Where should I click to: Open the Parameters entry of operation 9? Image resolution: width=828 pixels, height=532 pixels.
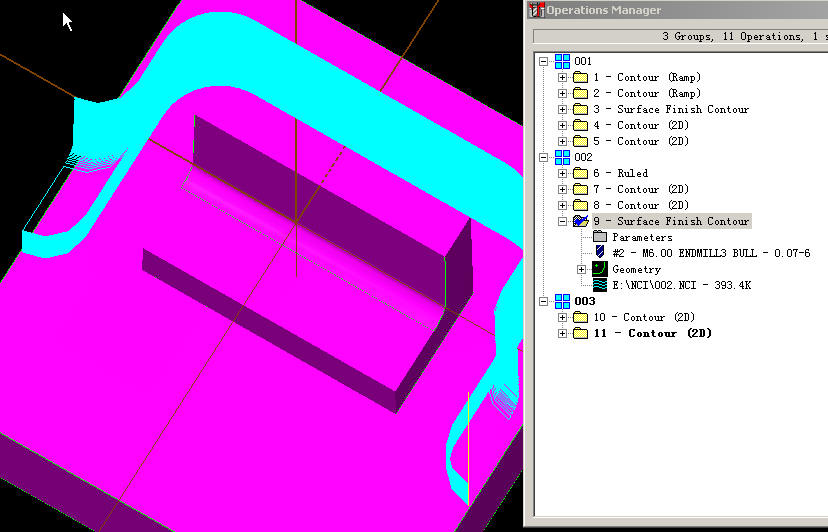click(x=642, y=237)
